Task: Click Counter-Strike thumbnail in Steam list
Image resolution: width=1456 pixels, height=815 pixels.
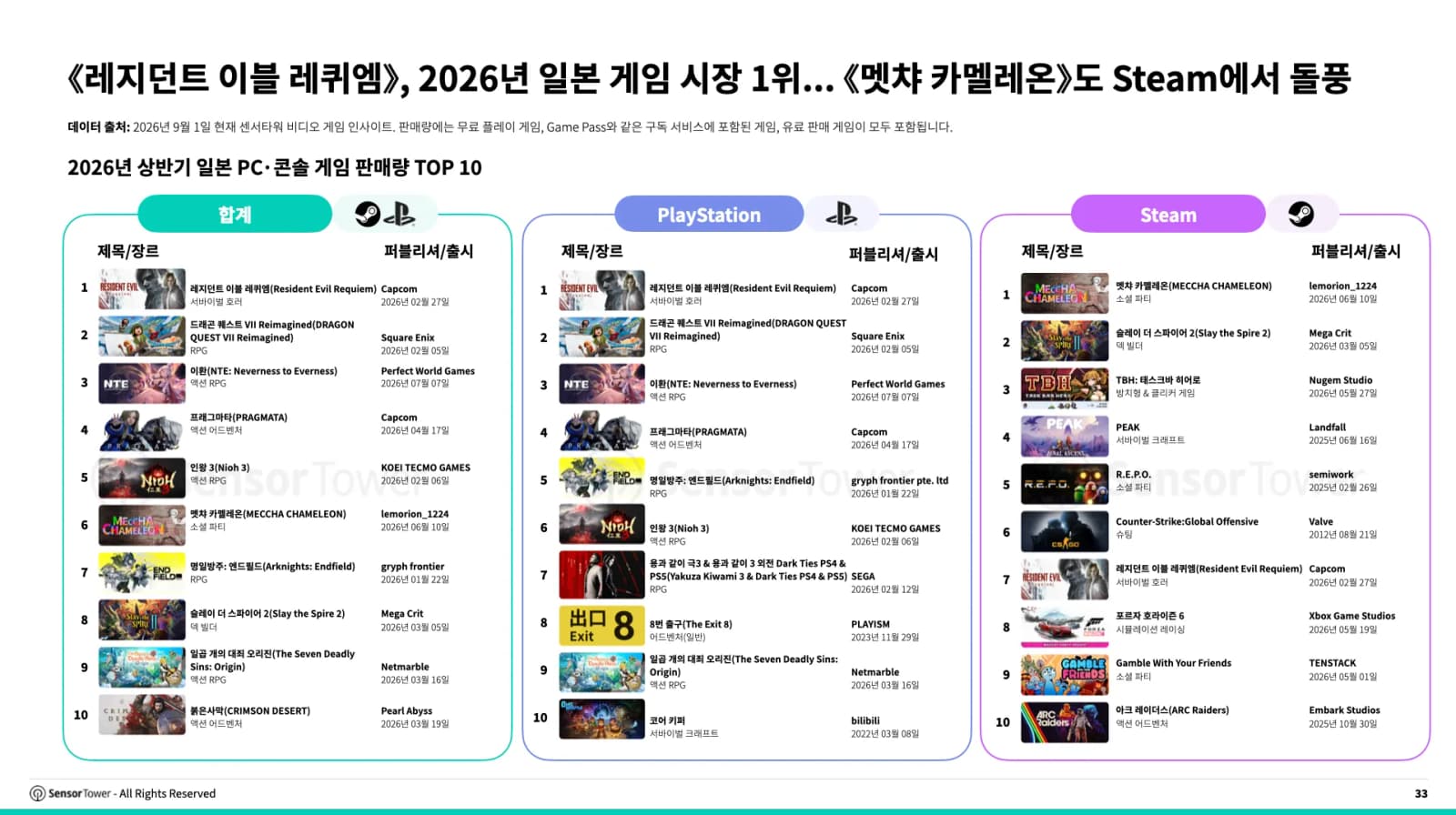Action: 1065,531
